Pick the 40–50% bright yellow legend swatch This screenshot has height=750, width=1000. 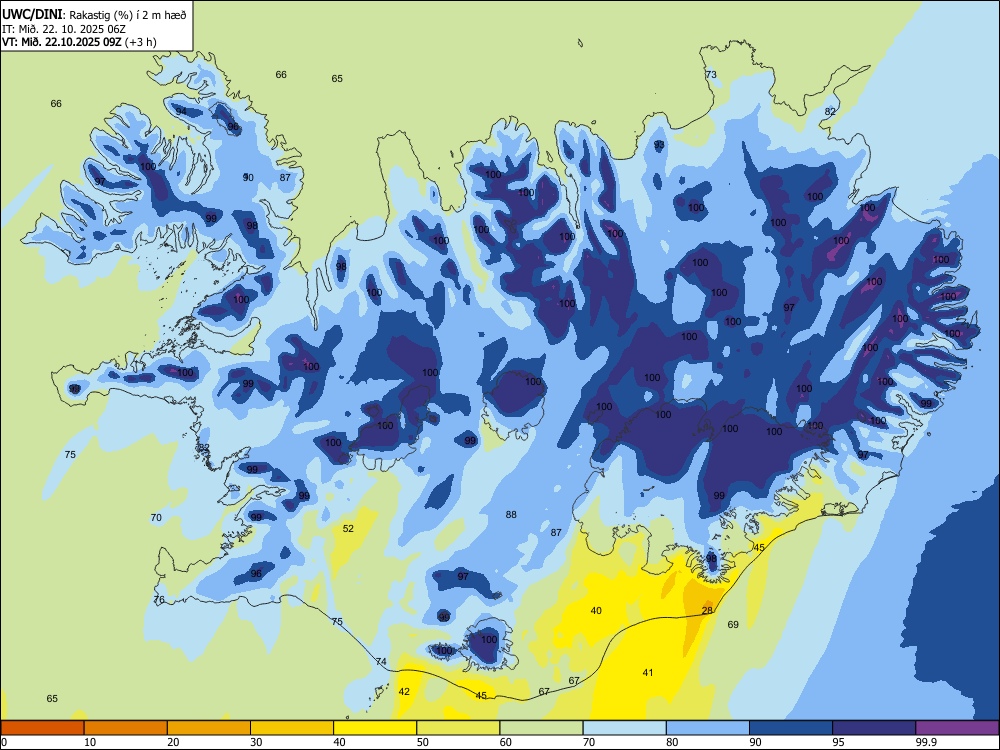(375, 728)
